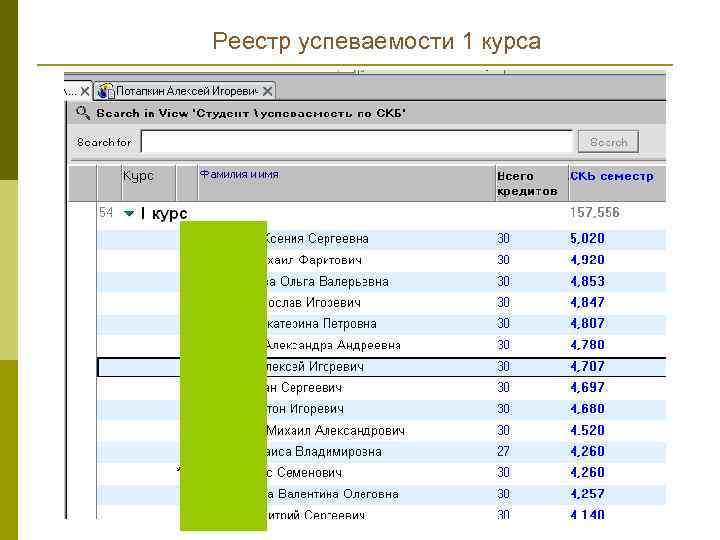Click the score 4,520

pyautogui.click(x=587, y=431)
